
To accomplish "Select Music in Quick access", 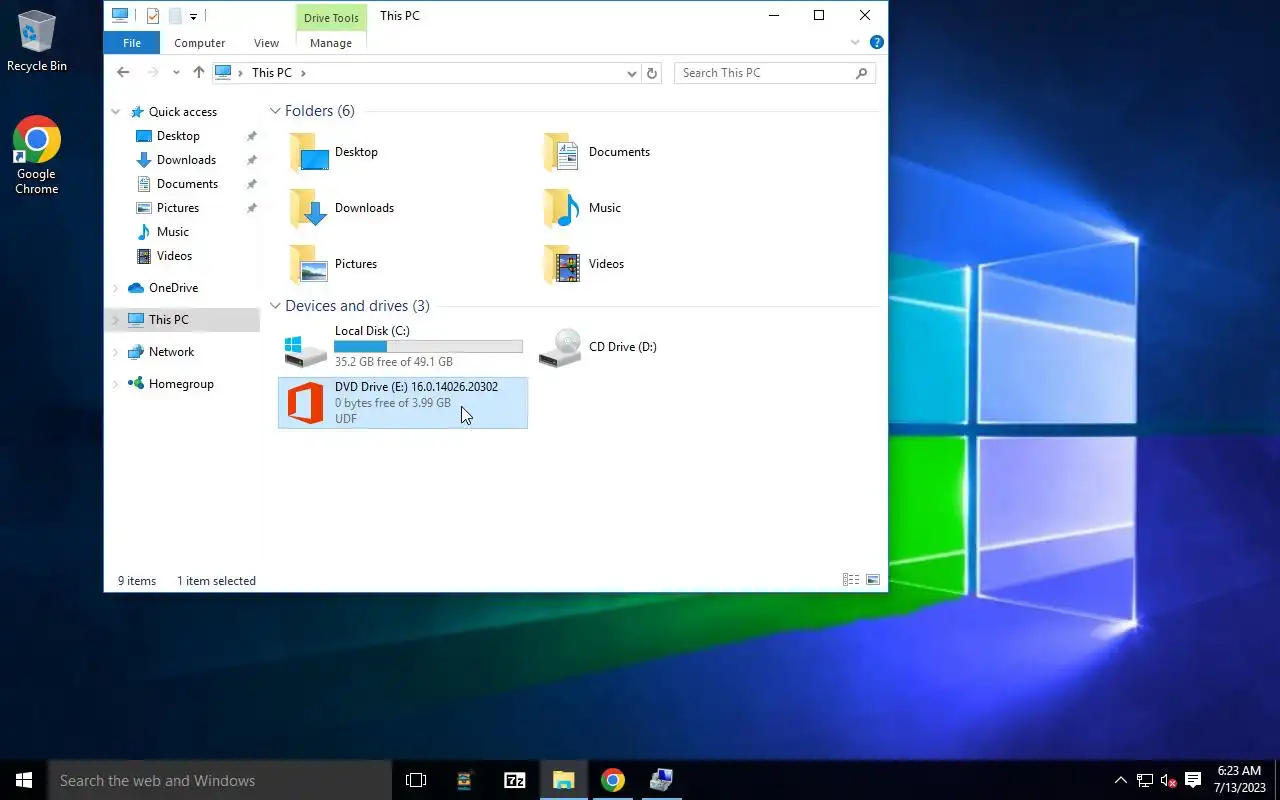I will tap(172, 232).
